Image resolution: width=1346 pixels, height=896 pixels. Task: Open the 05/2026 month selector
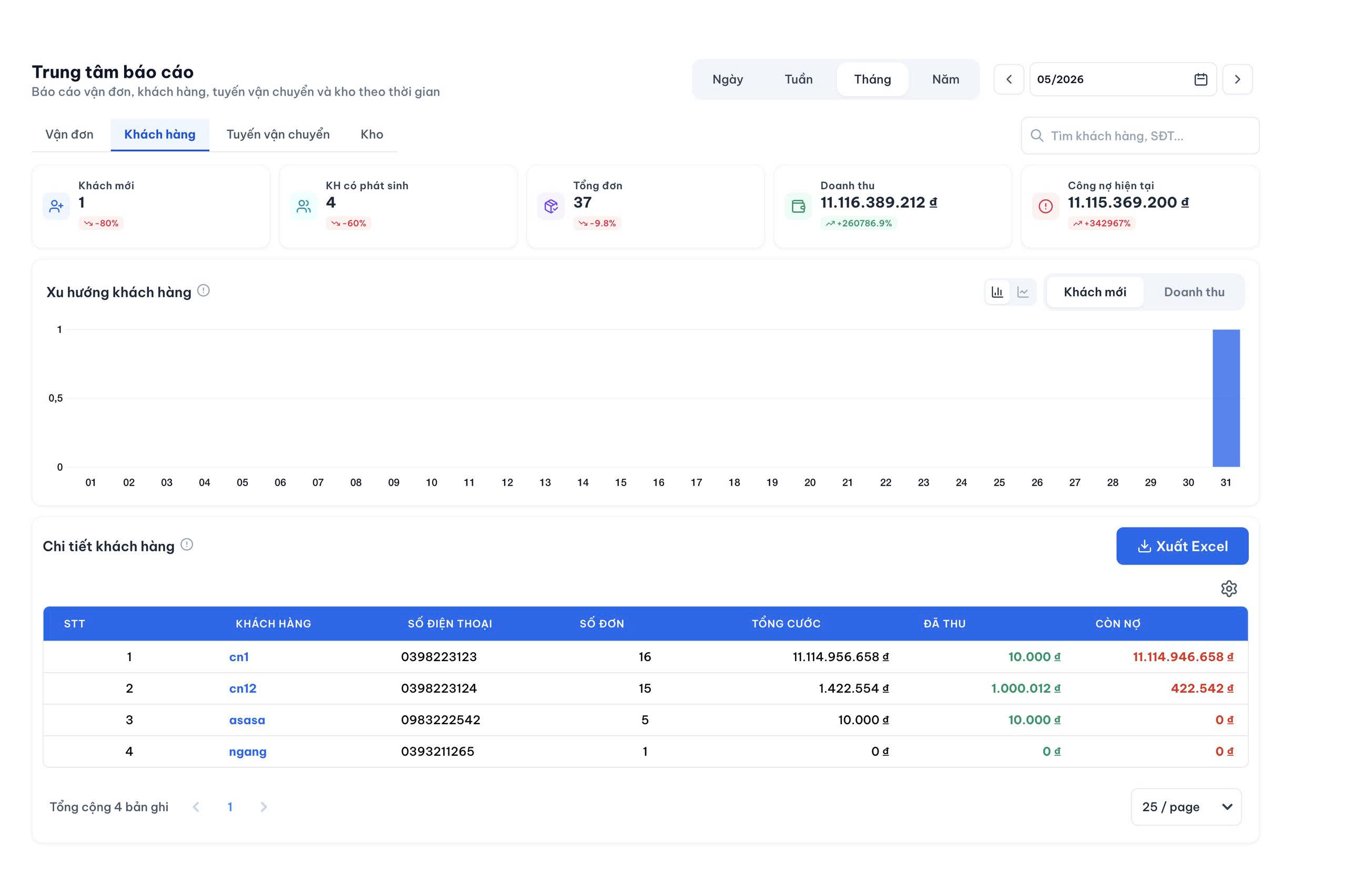(1123, 79)
